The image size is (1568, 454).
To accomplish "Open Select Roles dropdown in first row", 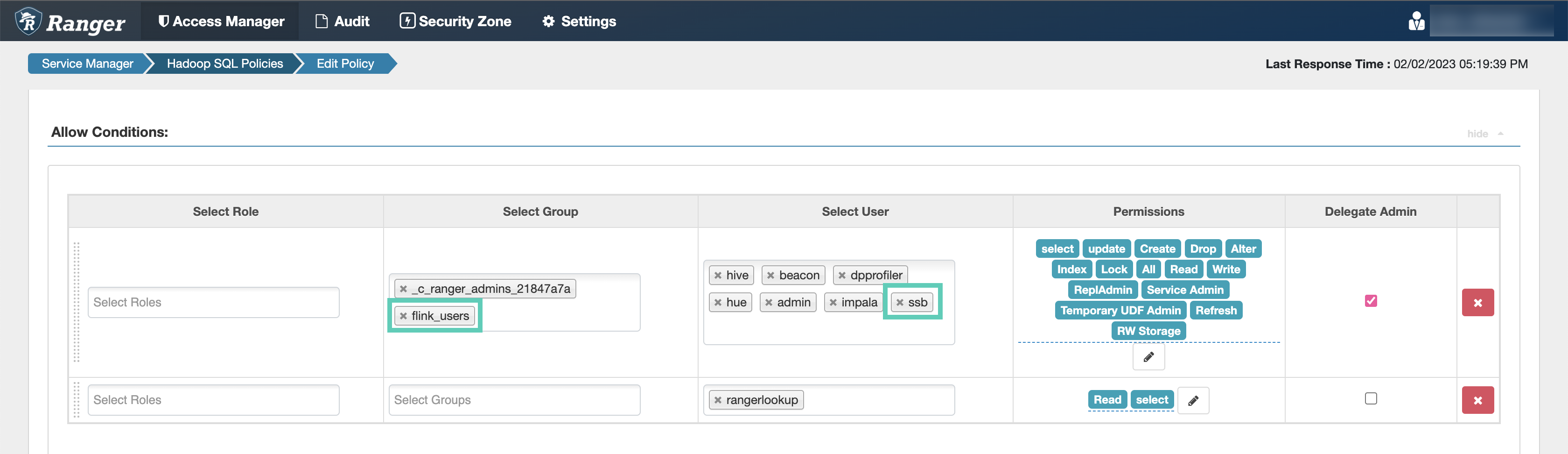I will (x=213, y=303).
